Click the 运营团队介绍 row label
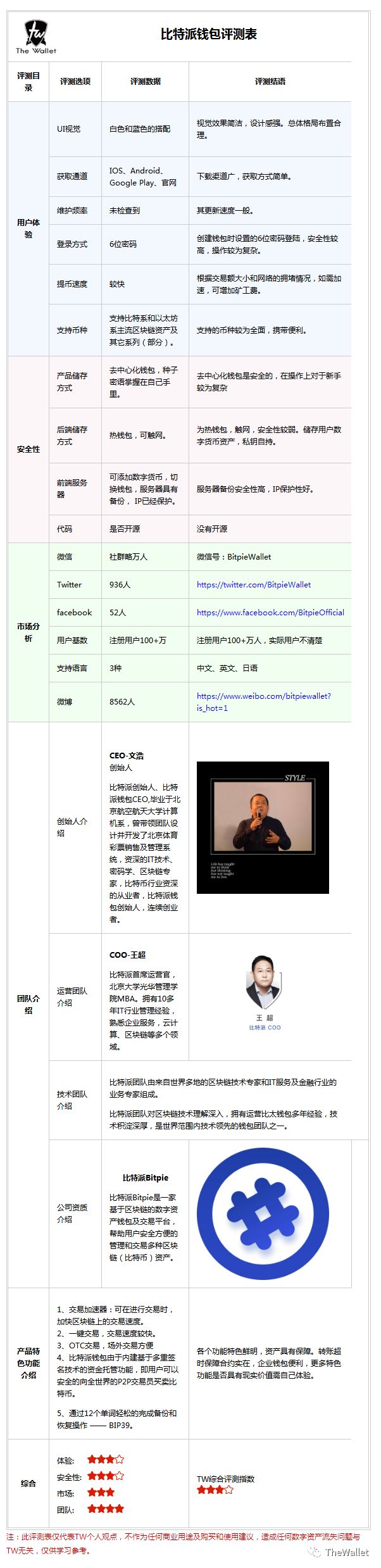381x1568 pixels. (x=72, y=996)
